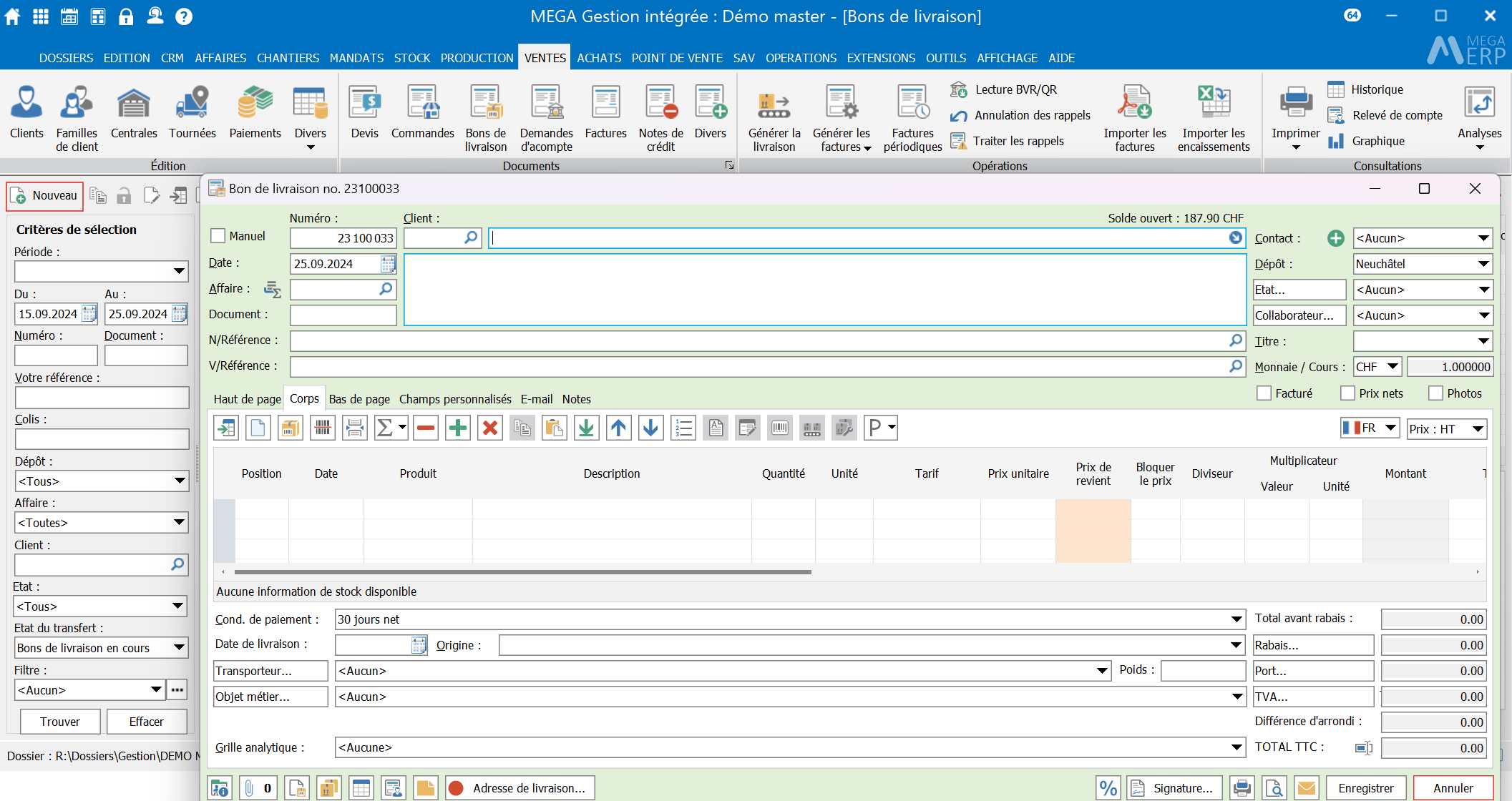Viewport: 1512px width, 801px height.
Task: Switch to Haut de page tab
Action: click(x=247, y=399)
